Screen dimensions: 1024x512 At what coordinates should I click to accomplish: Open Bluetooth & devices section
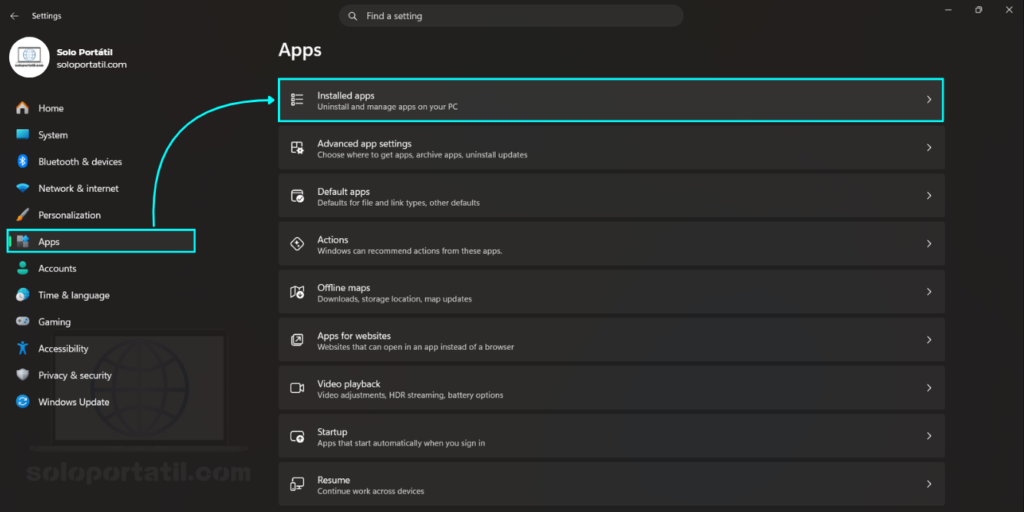(x=101, y=161)
